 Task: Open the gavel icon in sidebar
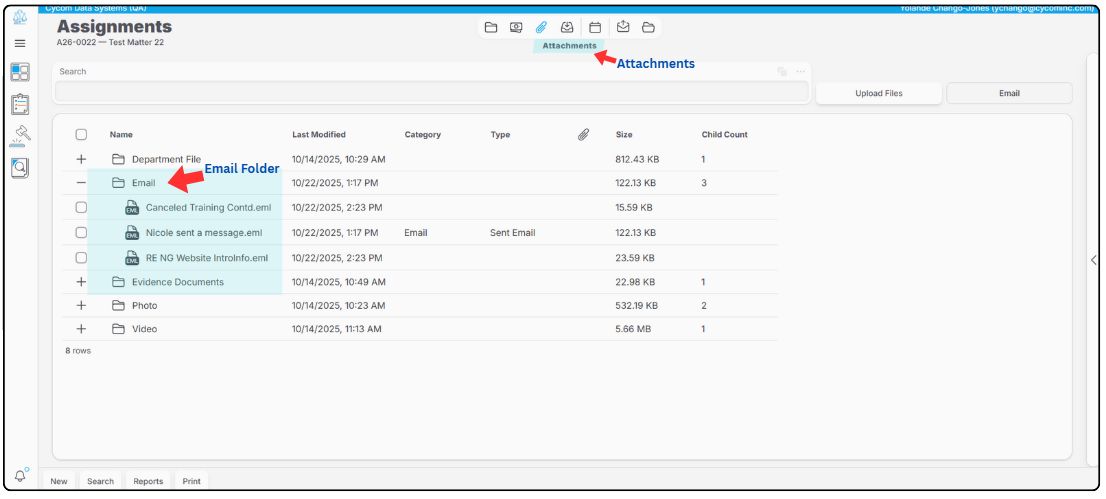(20, 136)
